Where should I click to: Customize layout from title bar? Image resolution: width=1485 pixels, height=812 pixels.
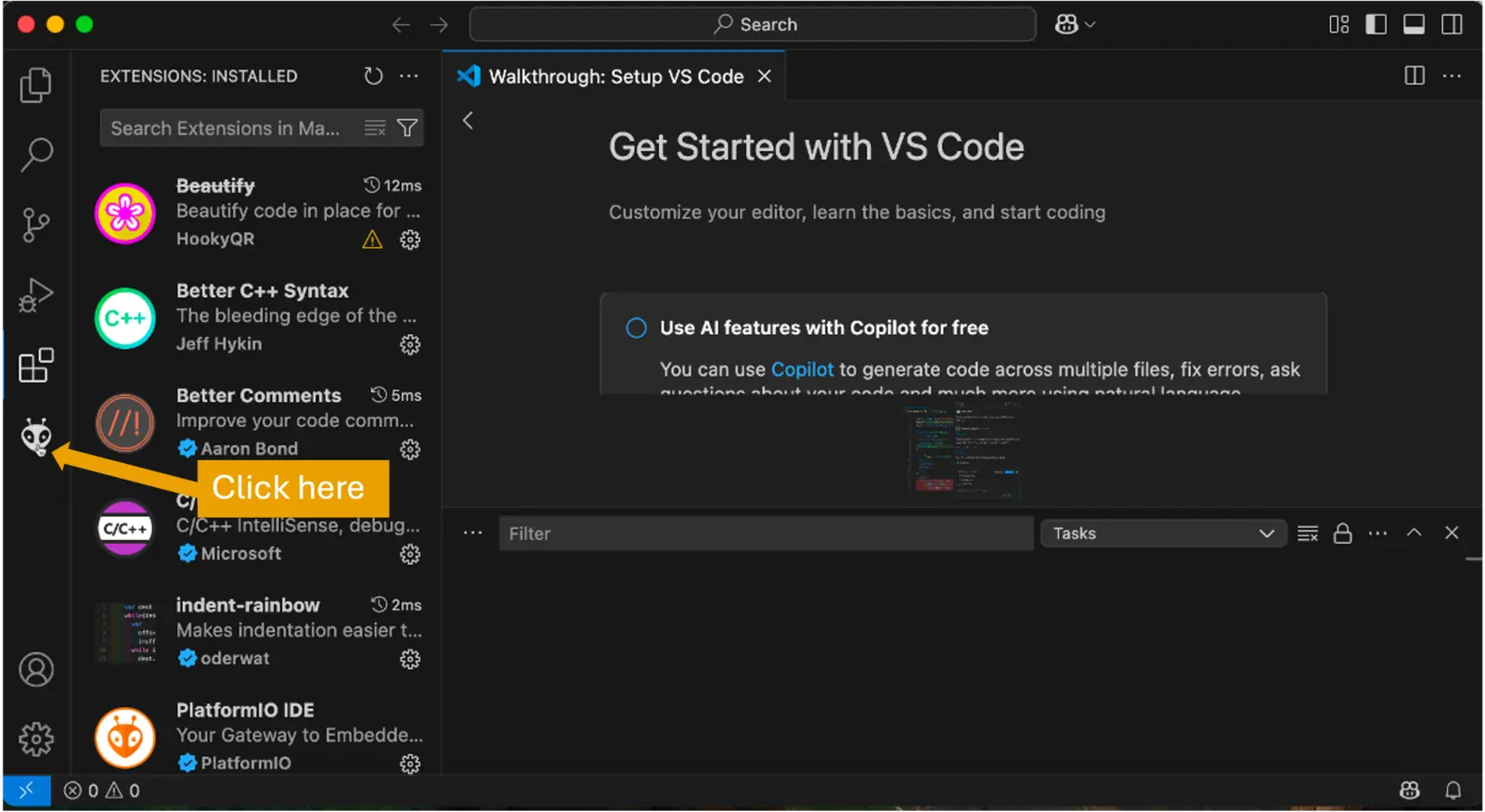[1339, 25]
